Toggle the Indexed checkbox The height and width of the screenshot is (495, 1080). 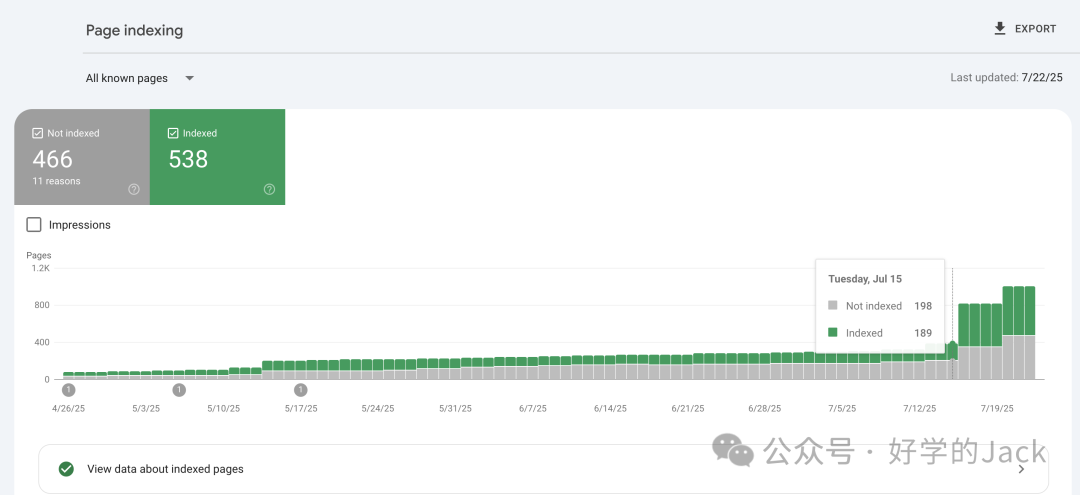click(x=173, y=134)
